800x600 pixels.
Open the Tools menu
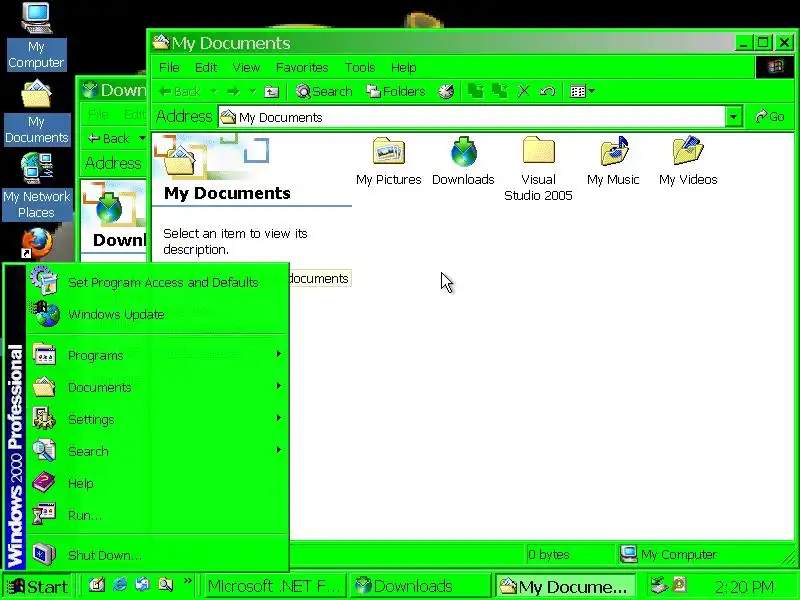[360, 67]
